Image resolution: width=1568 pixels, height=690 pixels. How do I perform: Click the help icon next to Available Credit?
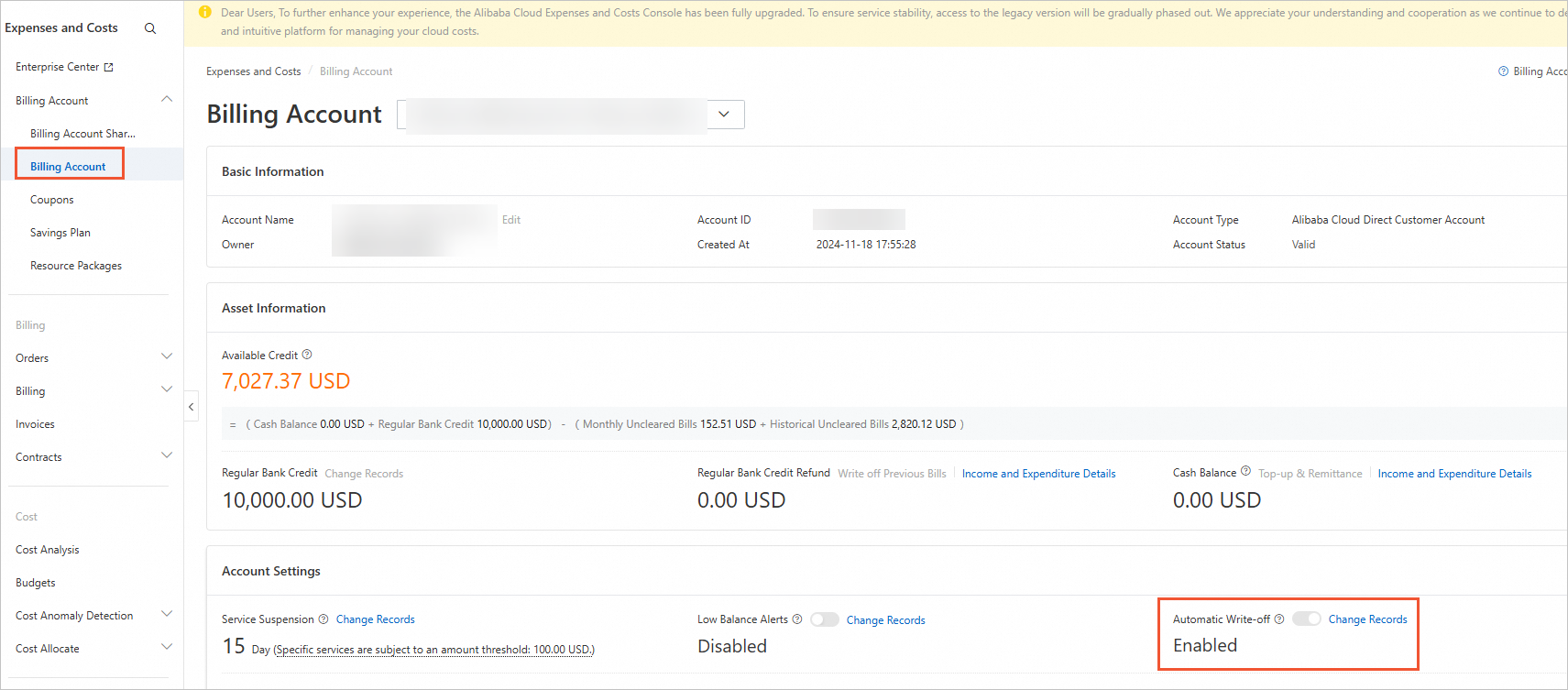coord(307,355)
